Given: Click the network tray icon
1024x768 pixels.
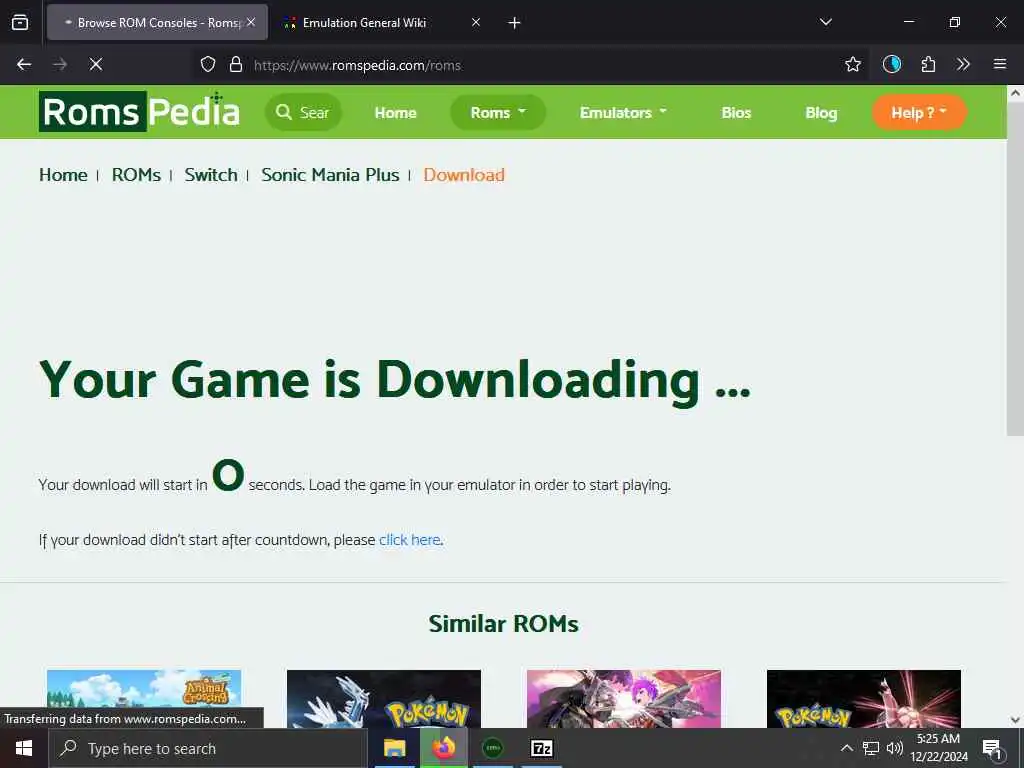Looking at the screenshot, I should [871, 748].
